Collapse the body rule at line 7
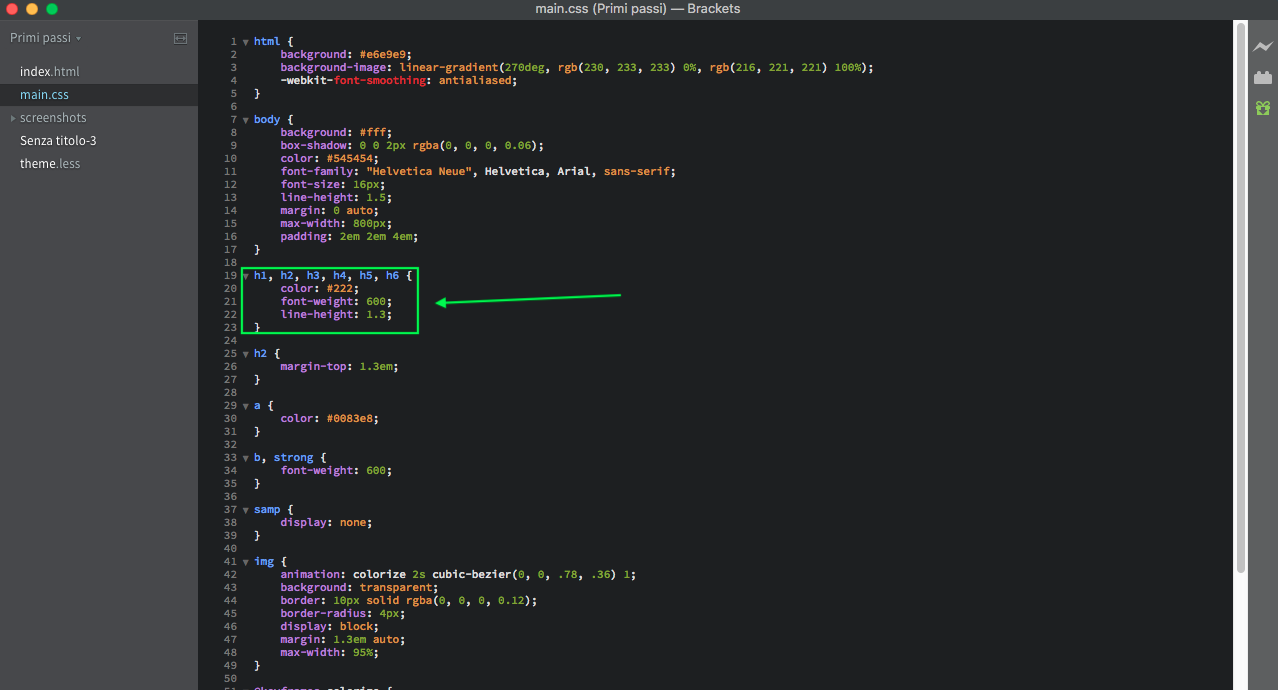This screenshot has width=1278, height=690. tap(246, 120)
